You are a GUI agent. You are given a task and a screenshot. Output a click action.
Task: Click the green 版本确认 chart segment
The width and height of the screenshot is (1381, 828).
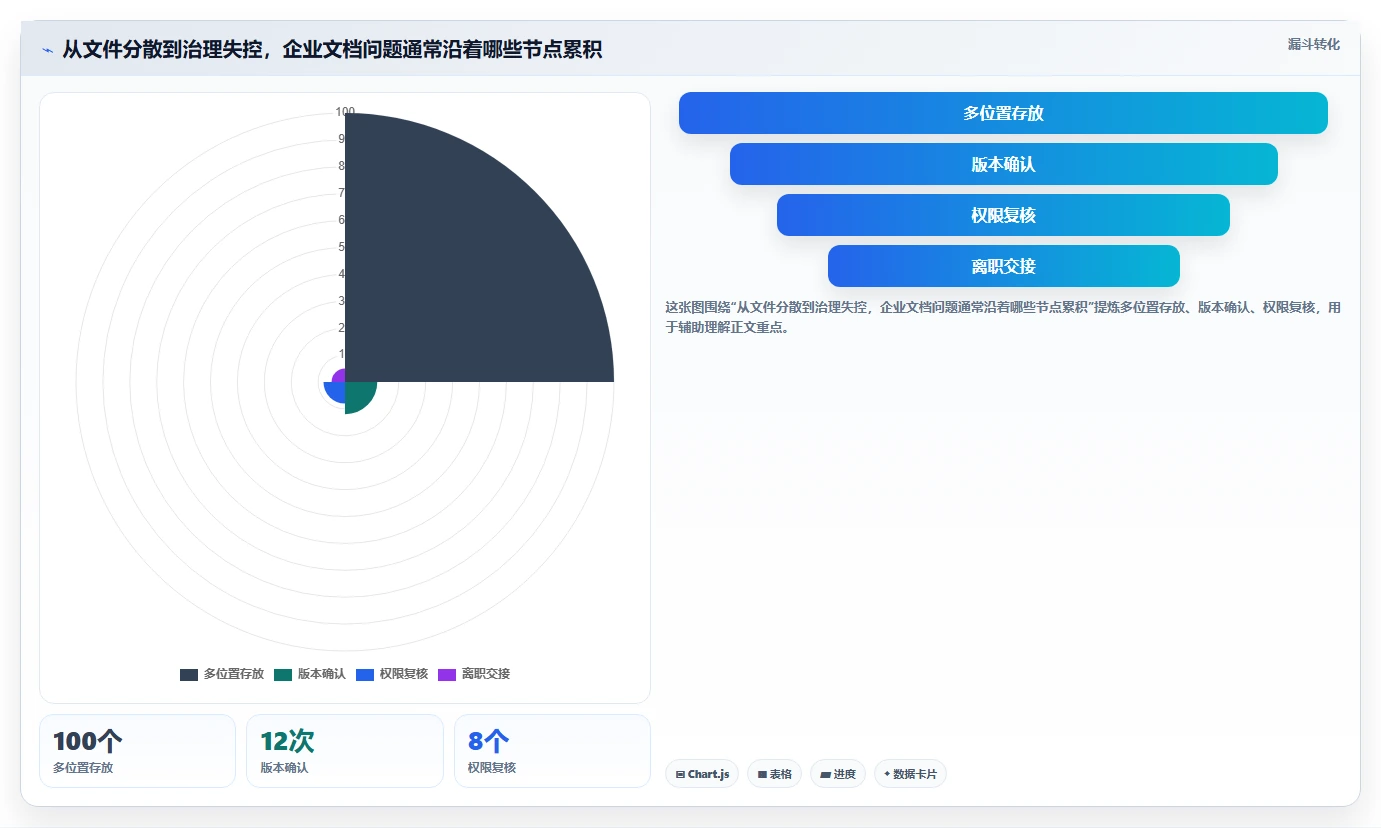click(358, 394)
